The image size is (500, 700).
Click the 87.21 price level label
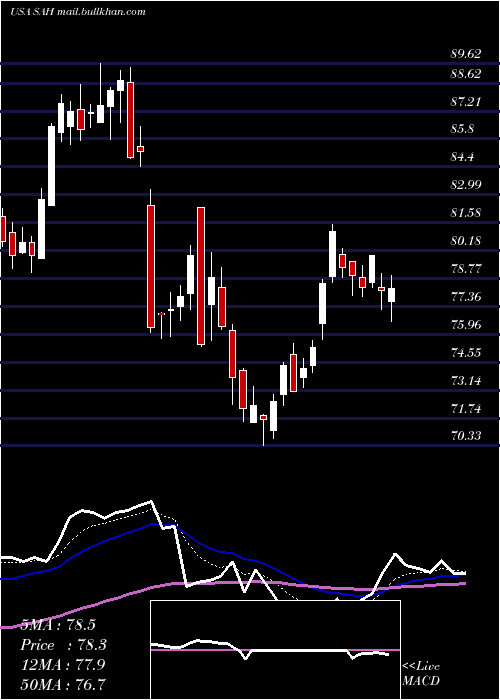[x=466, y=102]
